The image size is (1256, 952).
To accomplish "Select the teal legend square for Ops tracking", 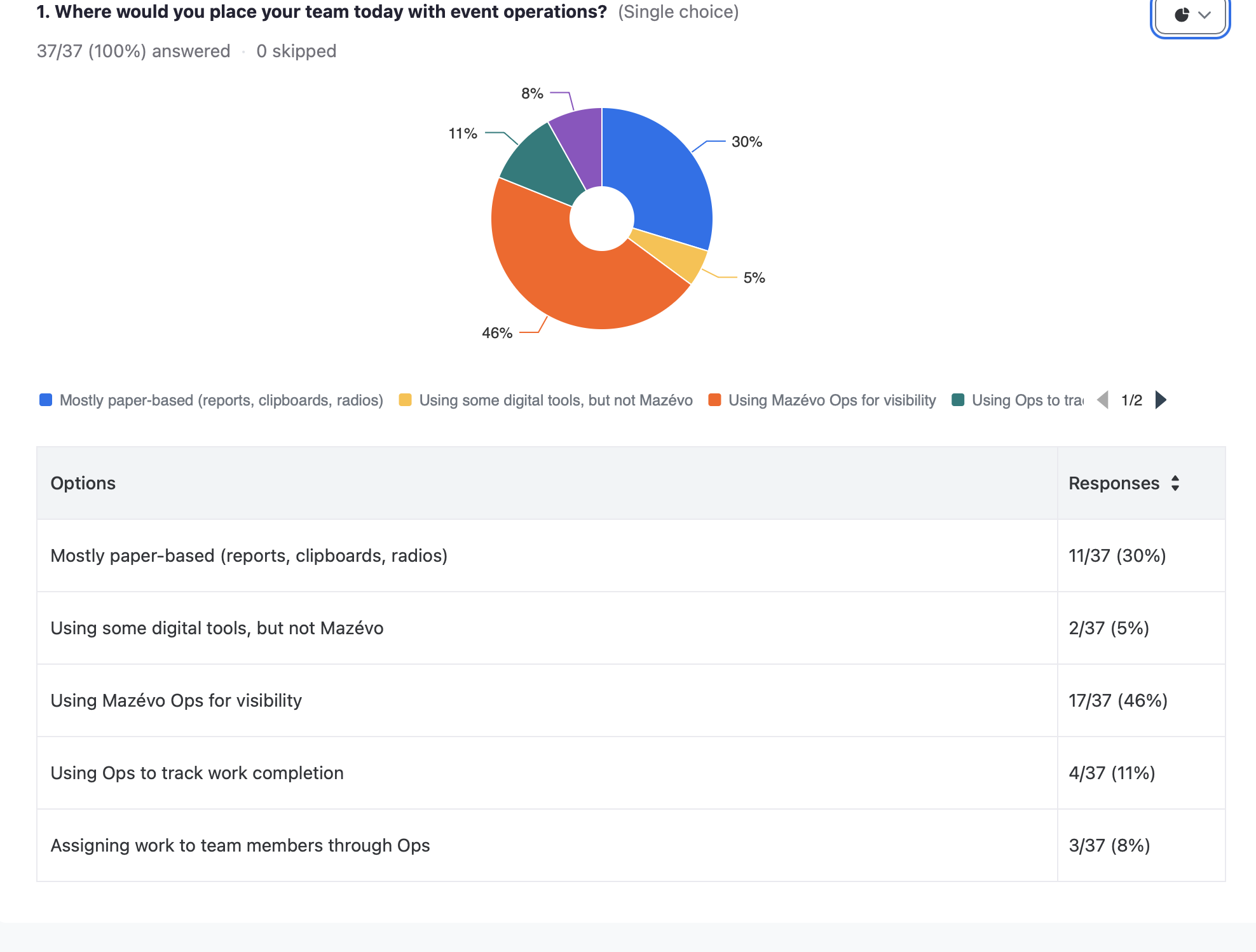I will point(960,400).
